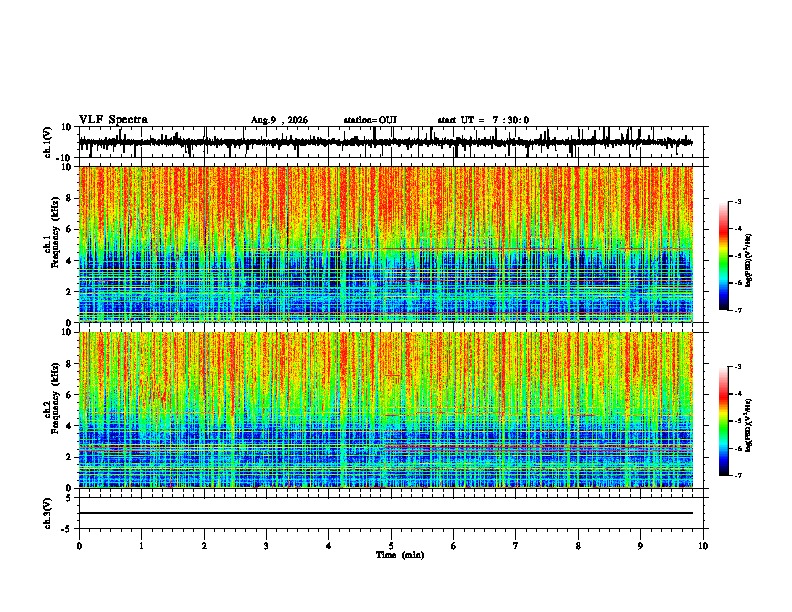Click the "-3" label on ch.1 colorbar
The width and height of the screenshot is (792, 612).
click(737, 201)
